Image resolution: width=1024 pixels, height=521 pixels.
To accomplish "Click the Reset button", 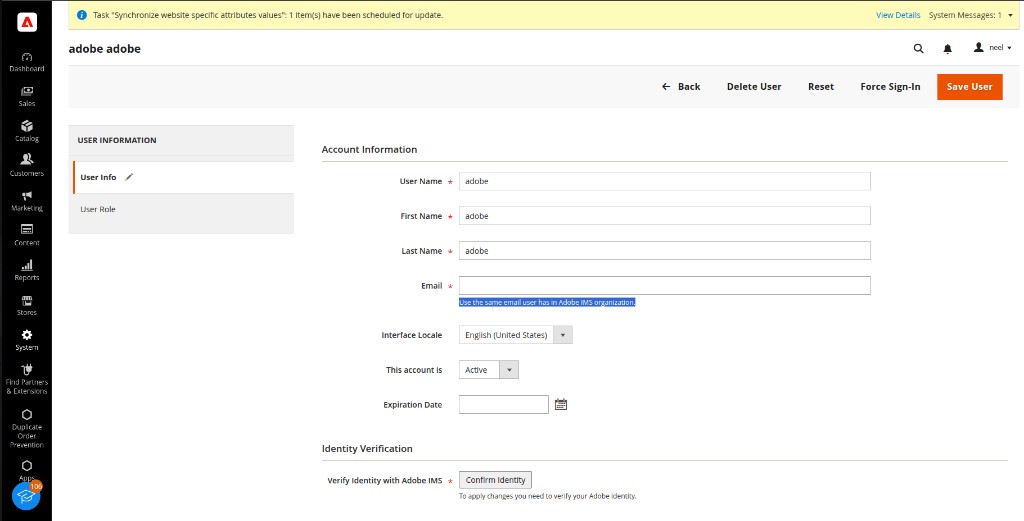I will point(821,87).
